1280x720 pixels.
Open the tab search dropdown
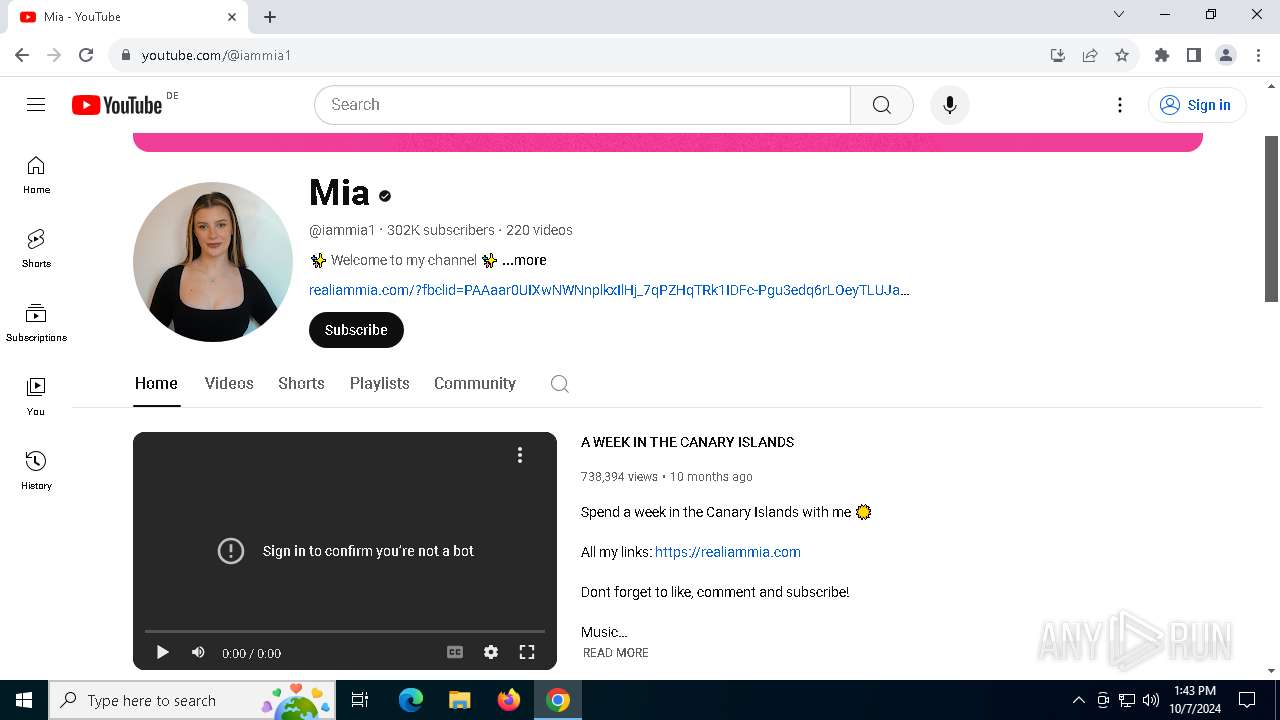[x=1119, y=14]
